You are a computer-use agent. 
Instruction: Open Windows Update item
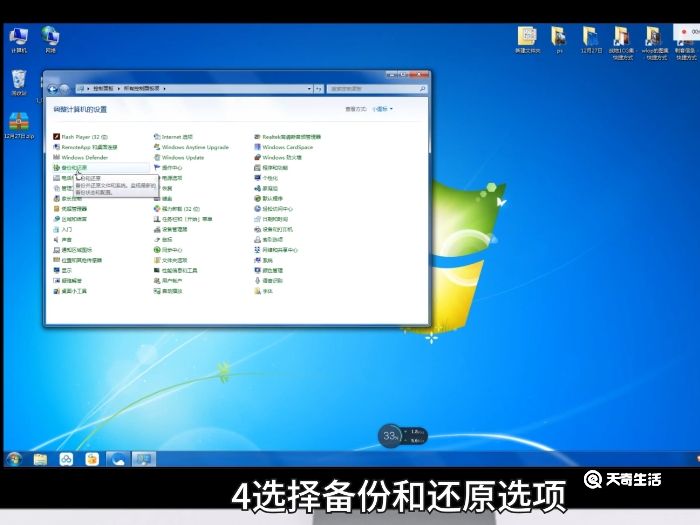(x=179, y=158)
